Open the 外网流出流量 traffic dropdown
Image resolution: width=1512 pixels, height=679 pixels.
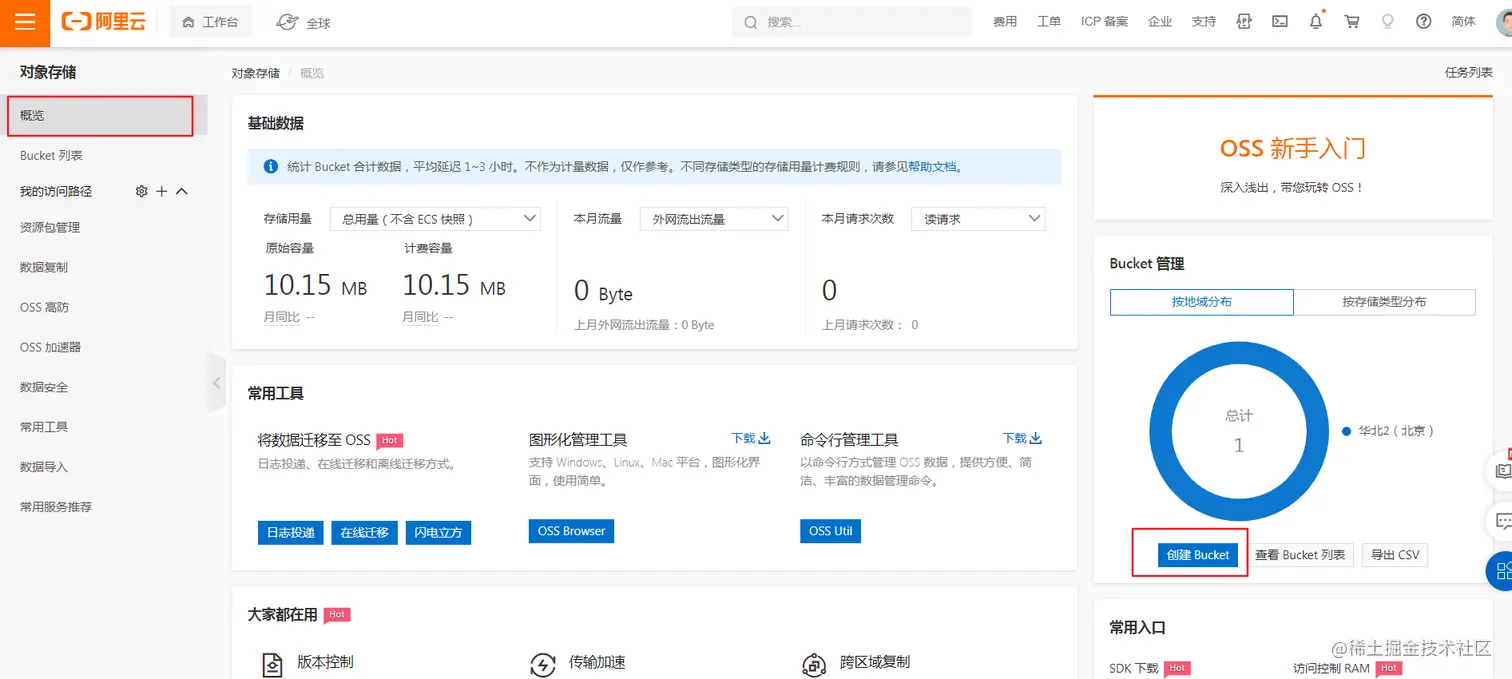714,219
